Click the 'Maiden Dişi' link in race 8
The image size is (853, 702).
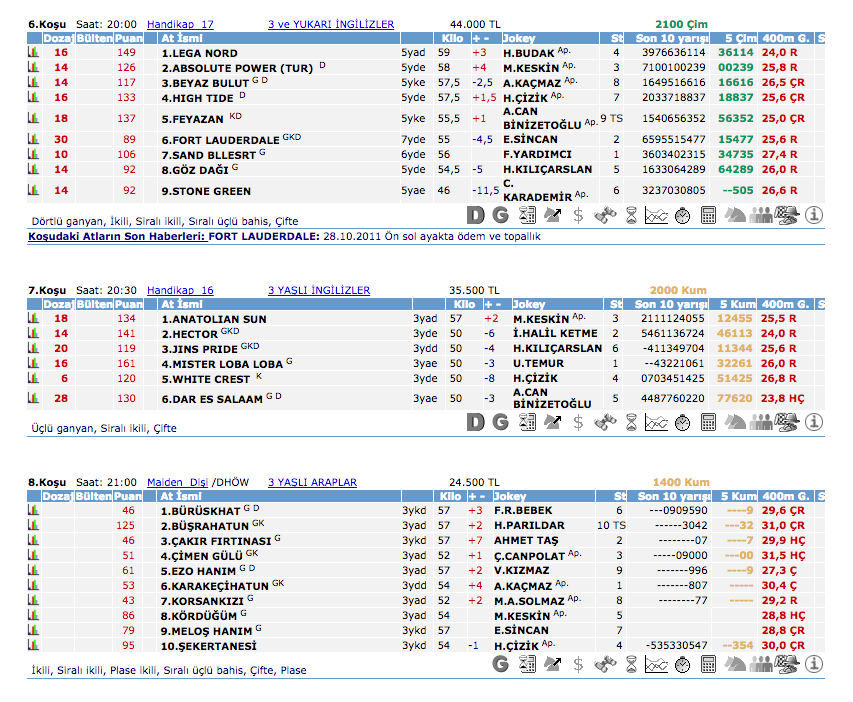point(178,482)
